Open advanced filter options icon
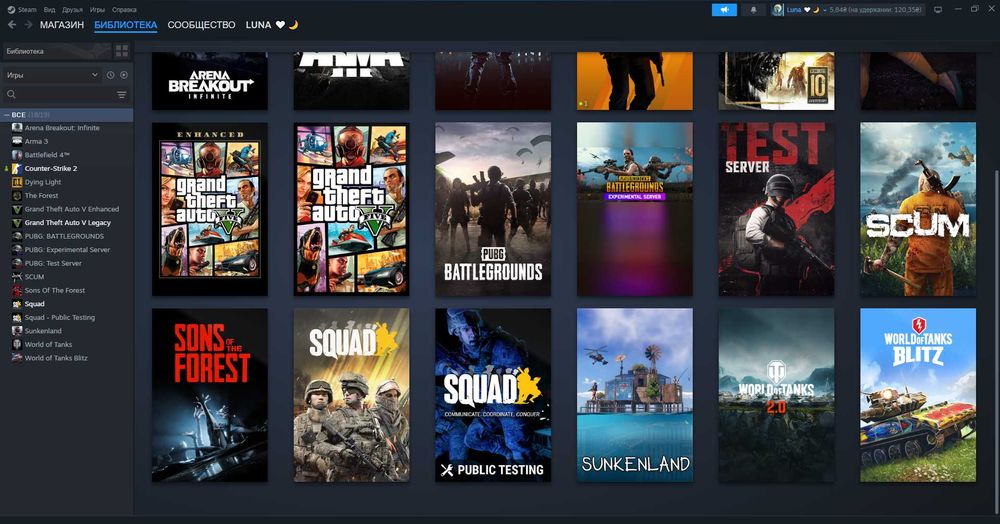The width and height of the screenshot is (1000, 524). pos(122,94)
